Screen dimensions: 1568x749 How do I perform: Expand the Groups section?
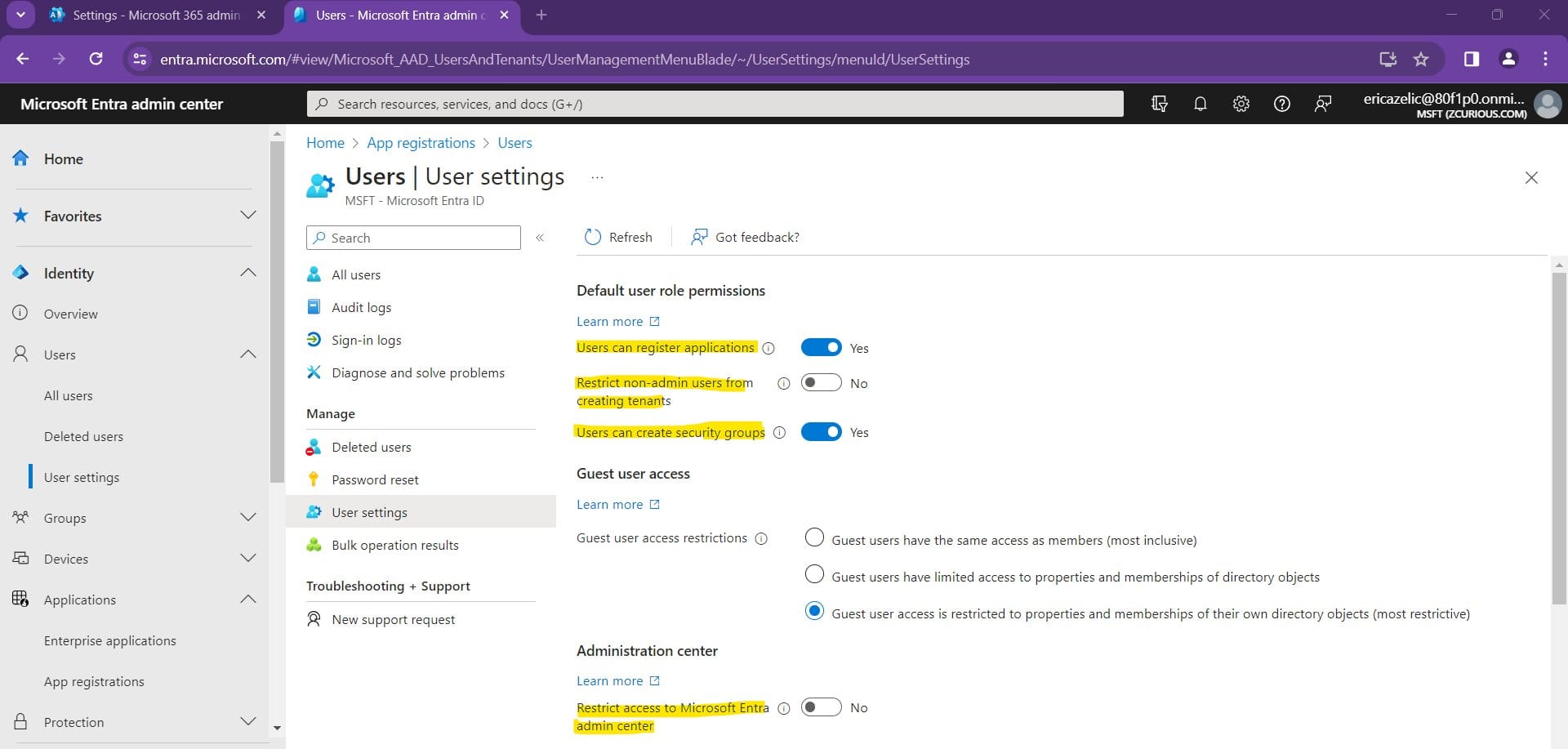248,518
